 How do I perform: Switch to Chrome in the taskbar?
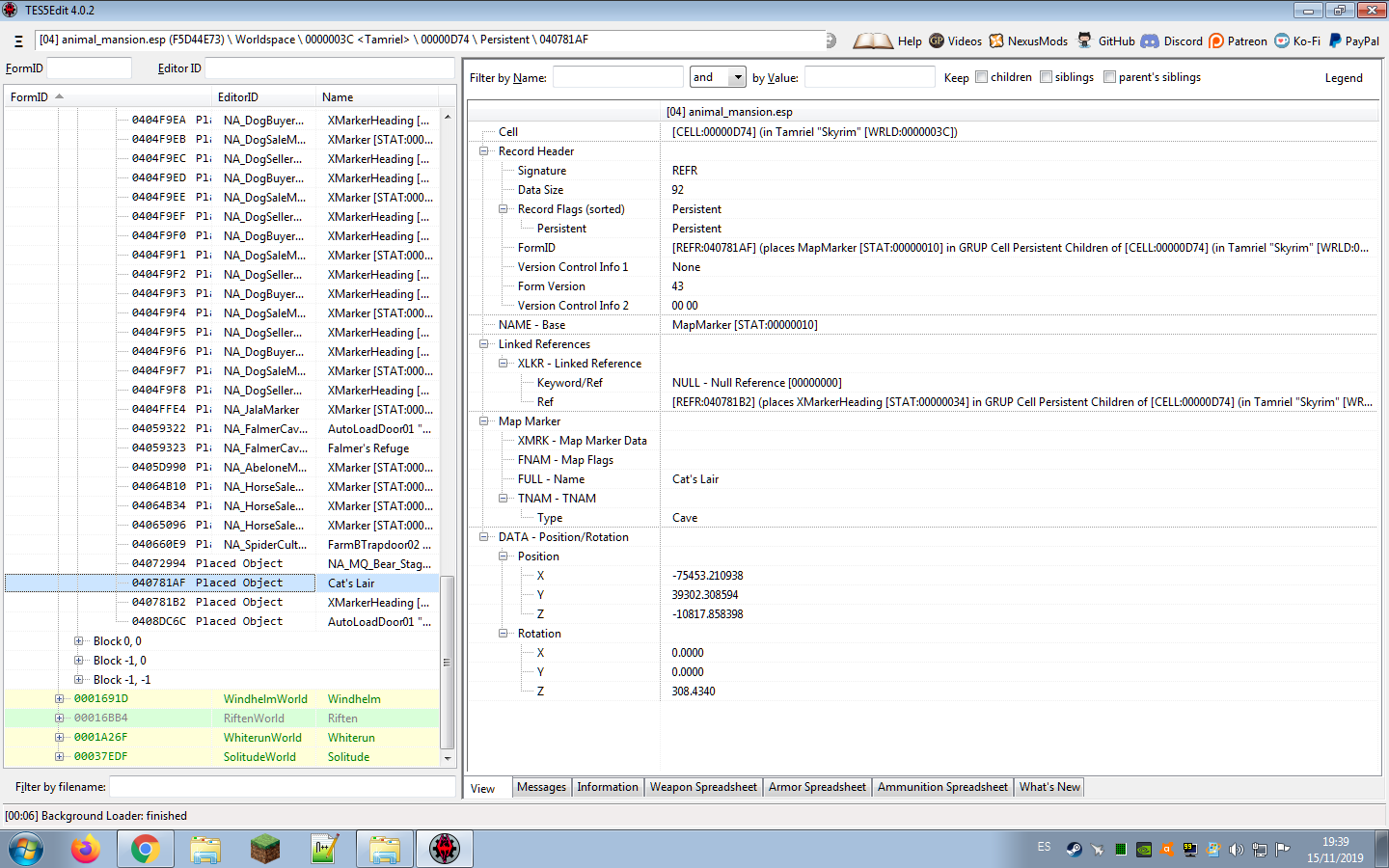146,850
